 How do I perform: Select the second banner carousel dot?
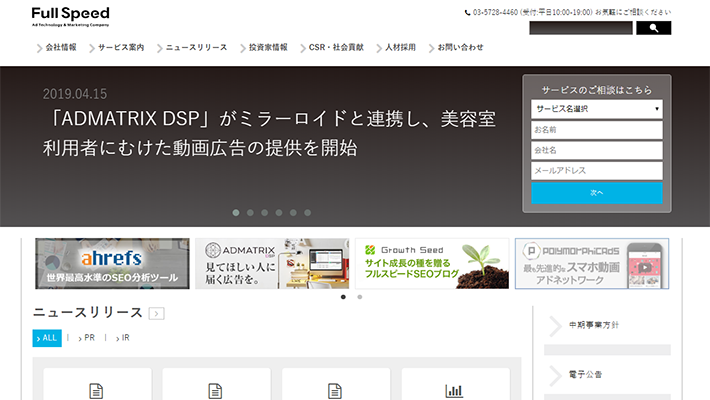[x=360, y=297]
